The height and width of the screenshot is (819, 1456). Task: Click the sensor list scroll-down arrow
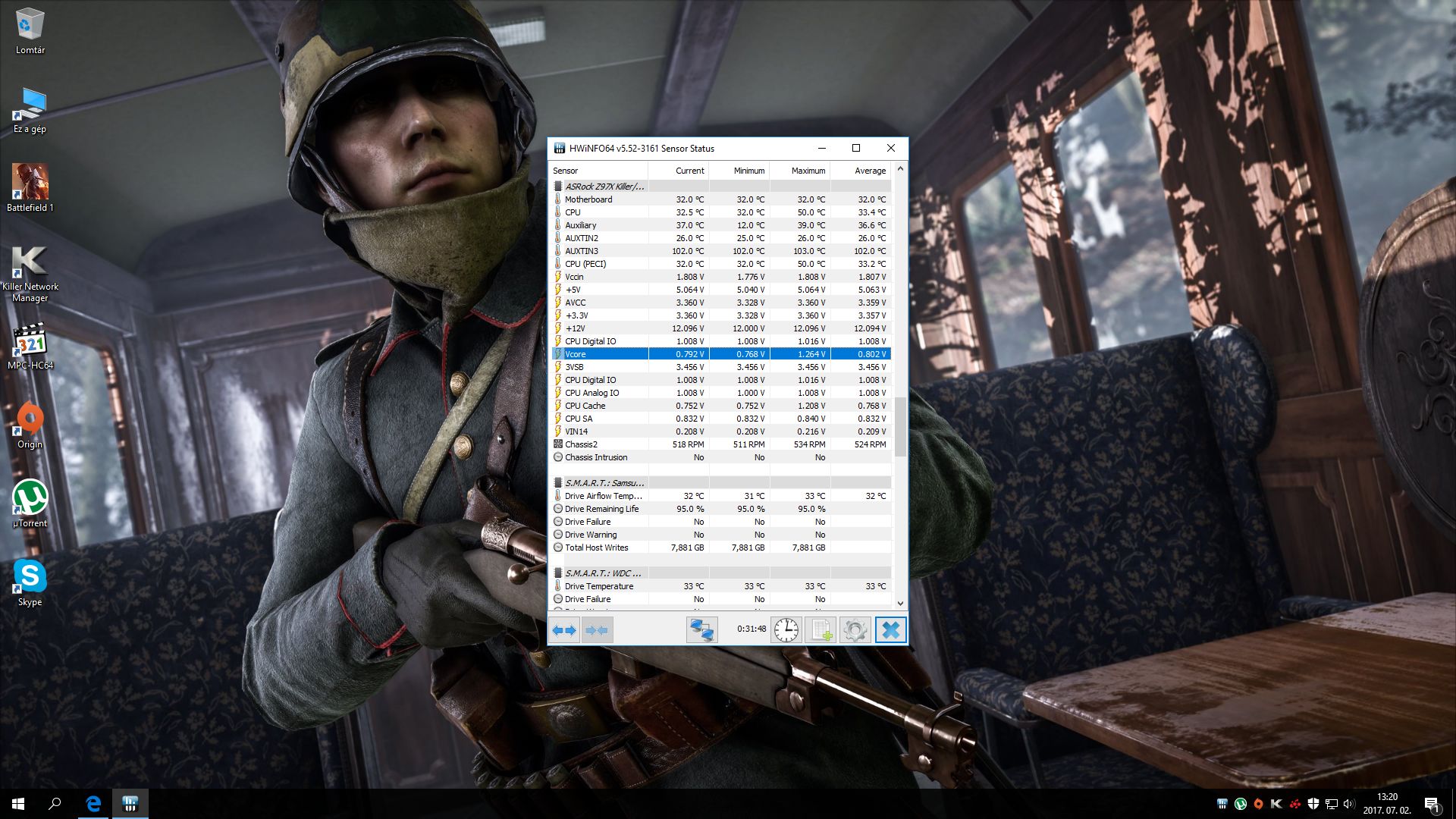coord(900,604)
